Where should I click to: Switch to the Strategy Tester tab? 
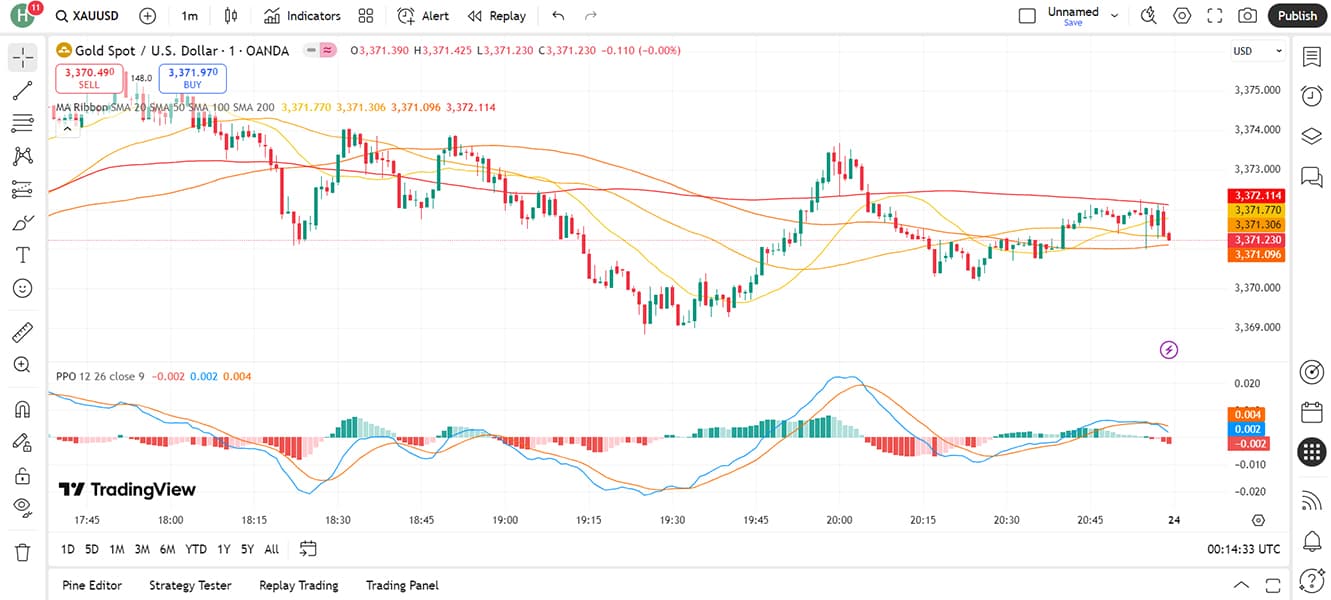pos(190,585)
